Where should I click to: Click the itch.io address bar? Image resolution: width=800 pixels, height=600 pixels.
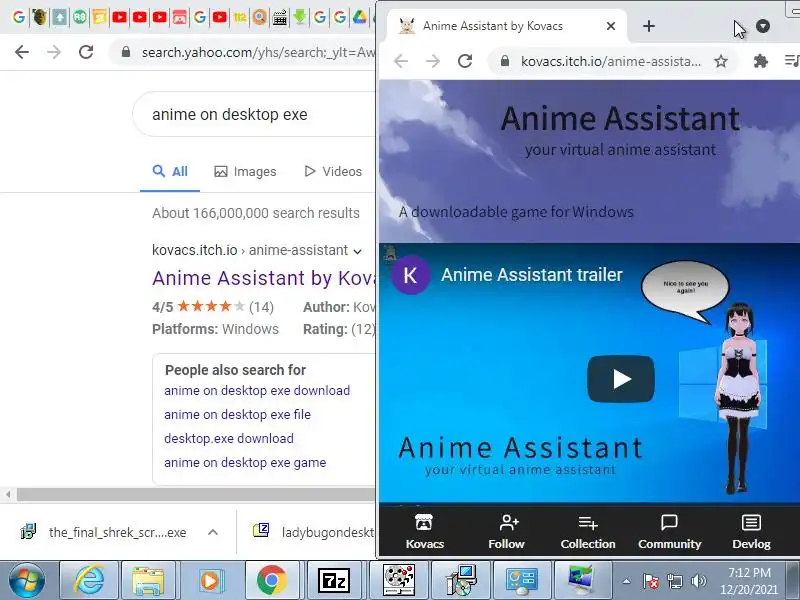click(x=610, y=61)
